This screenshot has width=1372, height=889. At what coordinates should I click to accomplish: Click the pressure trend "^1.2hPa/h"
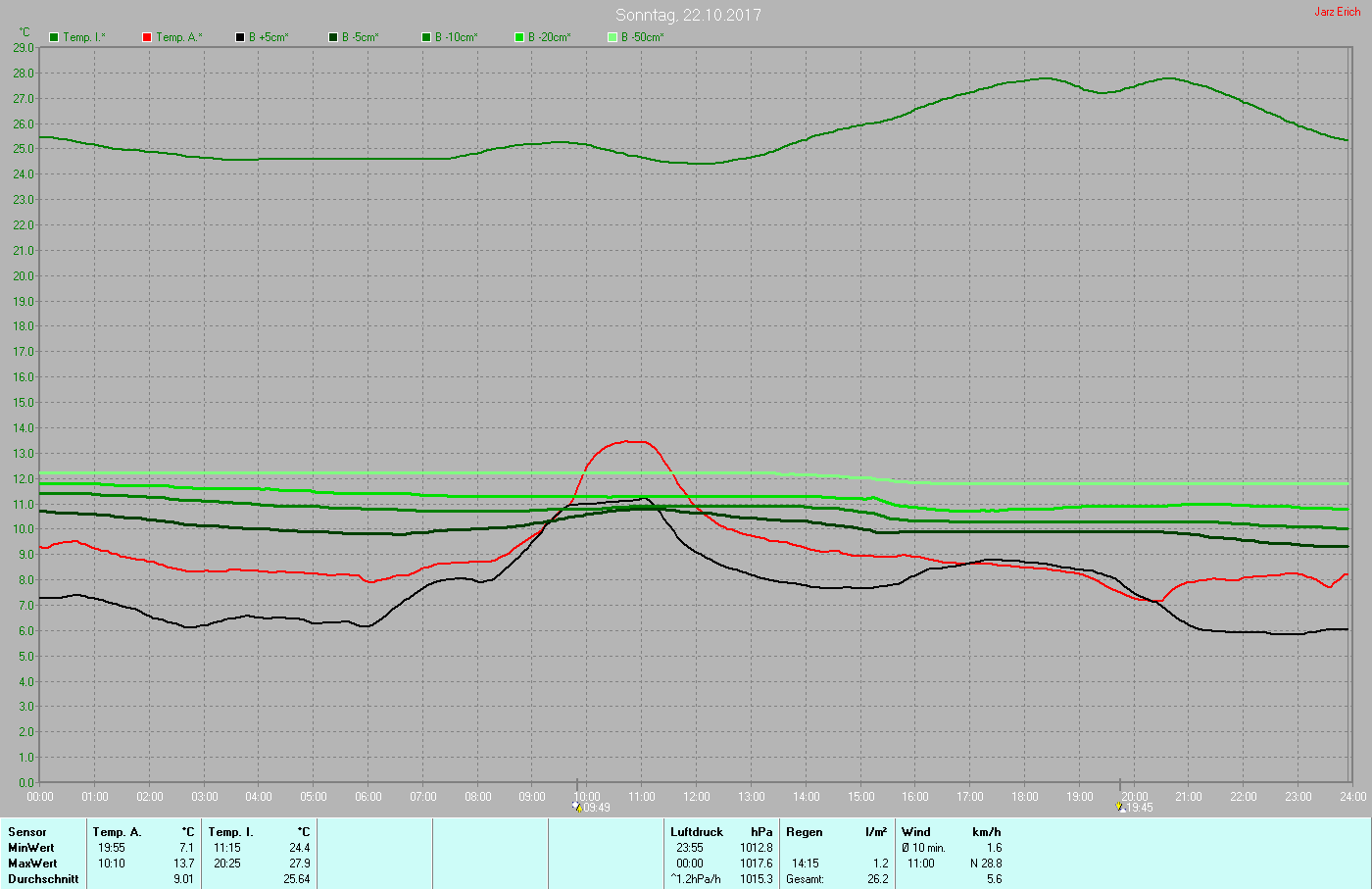pos(696,879)
